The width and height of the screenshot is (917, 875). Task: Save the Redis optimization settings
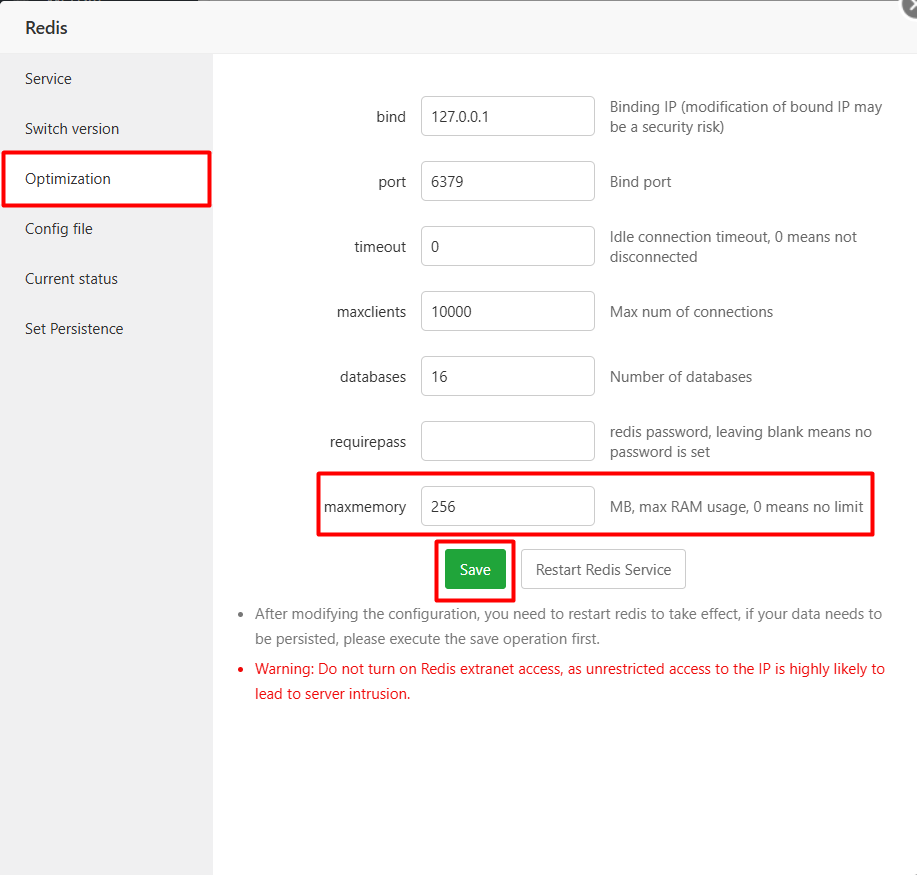[x=474, y=568]
